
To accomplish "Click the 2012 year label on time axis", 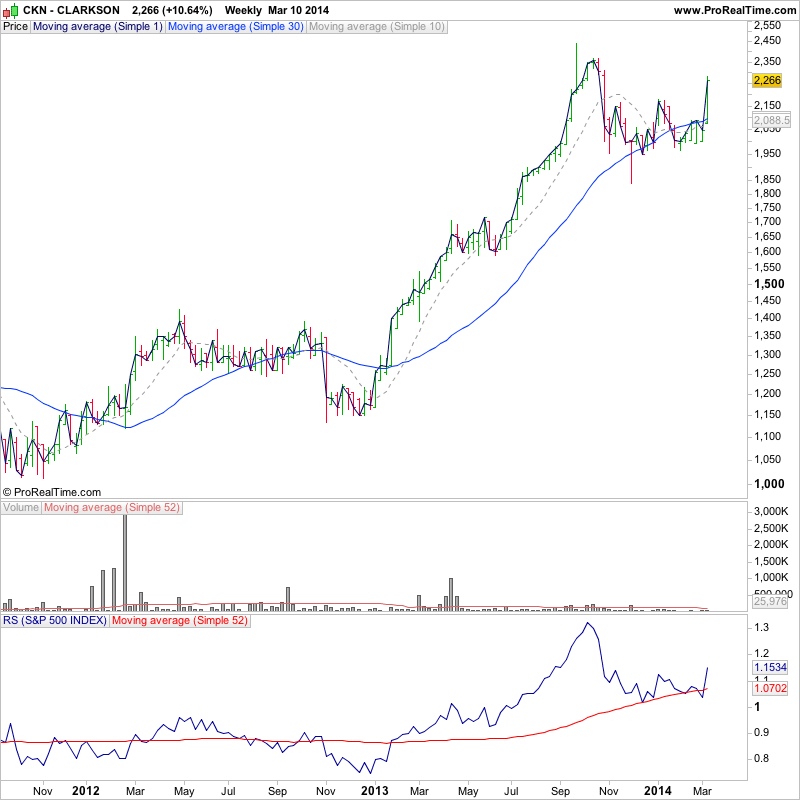I will 86,791.
